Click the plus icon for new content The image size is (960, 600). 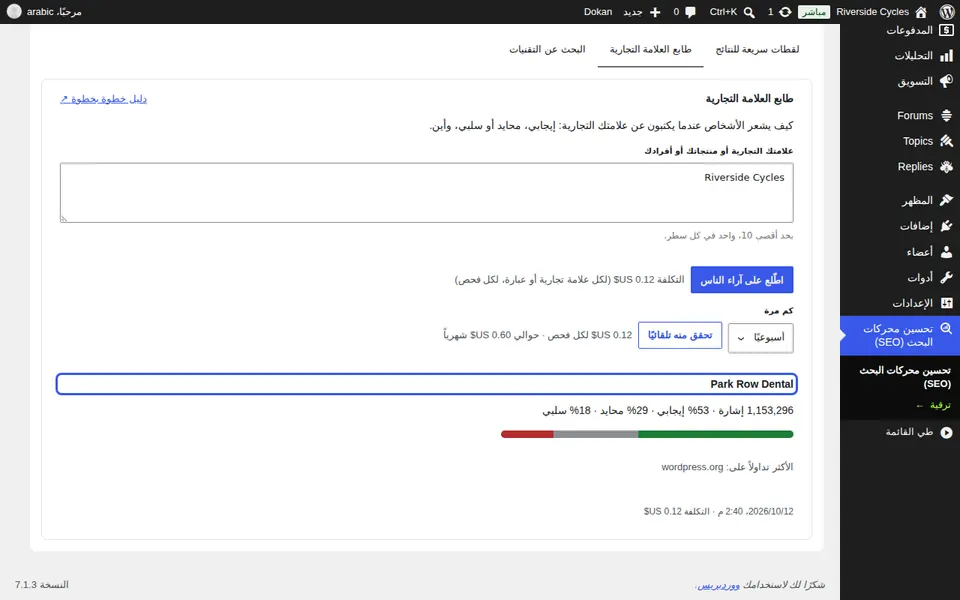tap(655, 12)
